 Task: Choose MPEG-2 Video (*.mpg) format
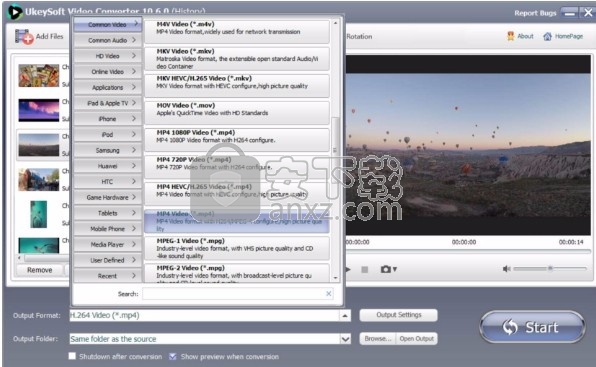pos(237,273)
